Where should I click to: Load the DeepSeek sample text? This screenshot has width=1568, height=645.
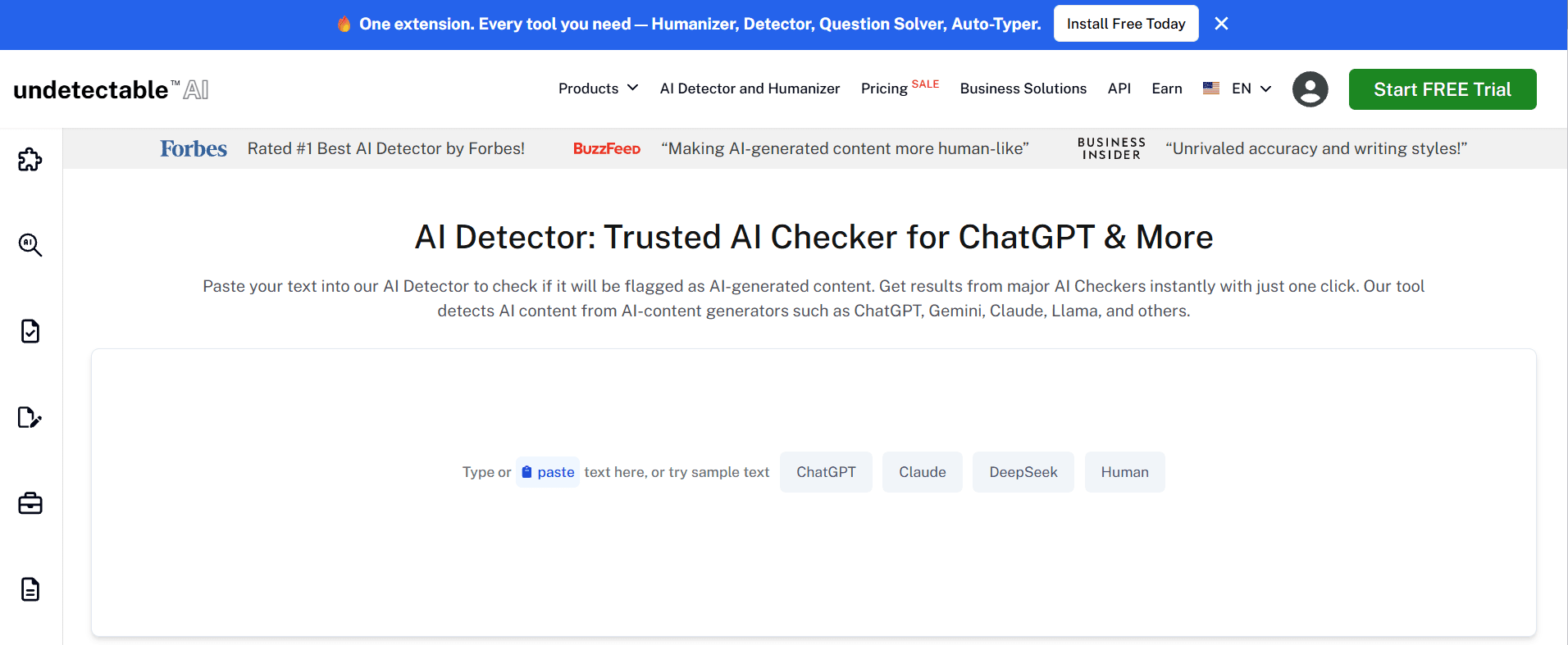pos(1023,472)
